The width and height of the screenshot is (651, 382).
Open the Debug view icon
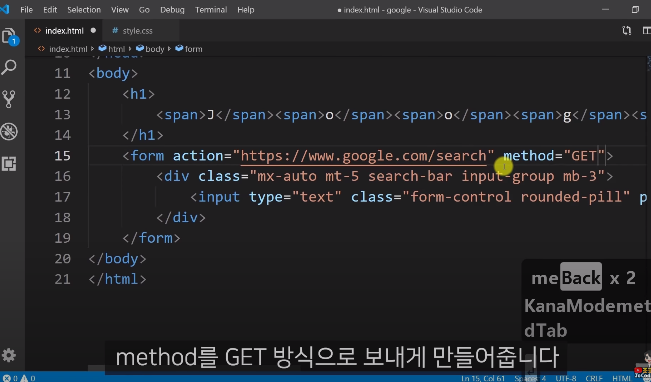[x=9, y=132]
